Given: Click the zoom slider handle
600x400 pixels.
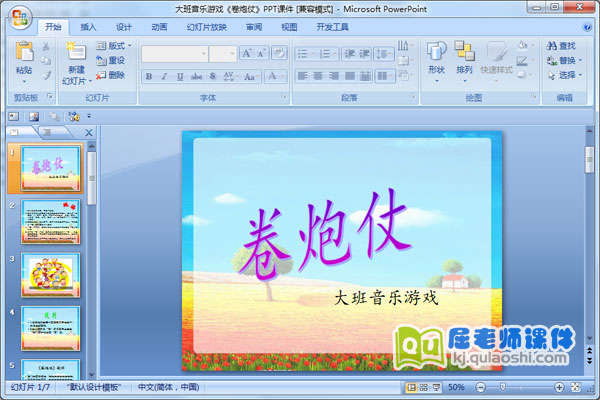Looking at the screenshot, I should (503, 387).
